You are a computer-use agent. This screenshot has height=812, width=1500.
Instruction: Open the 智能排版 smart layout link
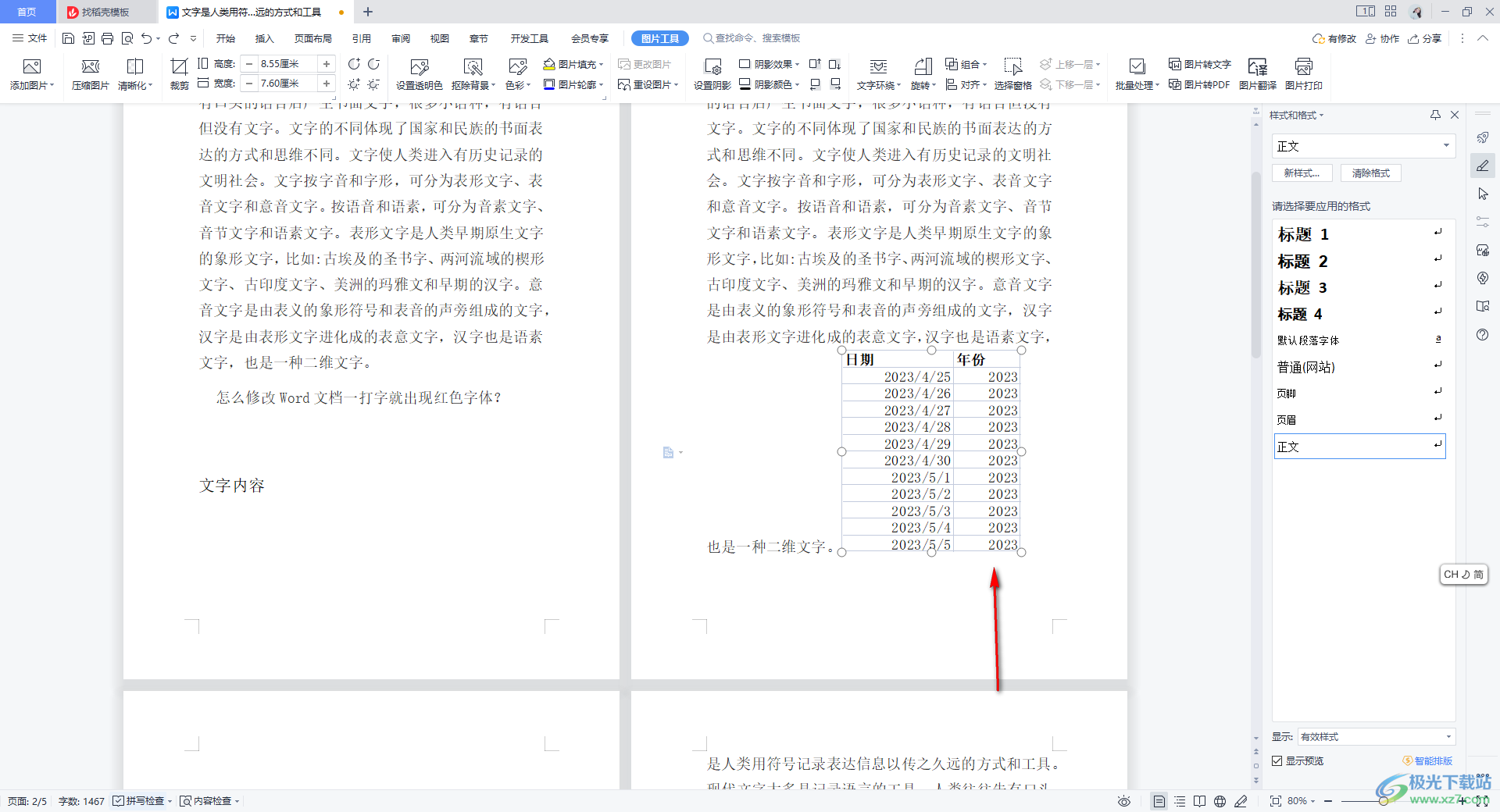tap(1427, 760)
